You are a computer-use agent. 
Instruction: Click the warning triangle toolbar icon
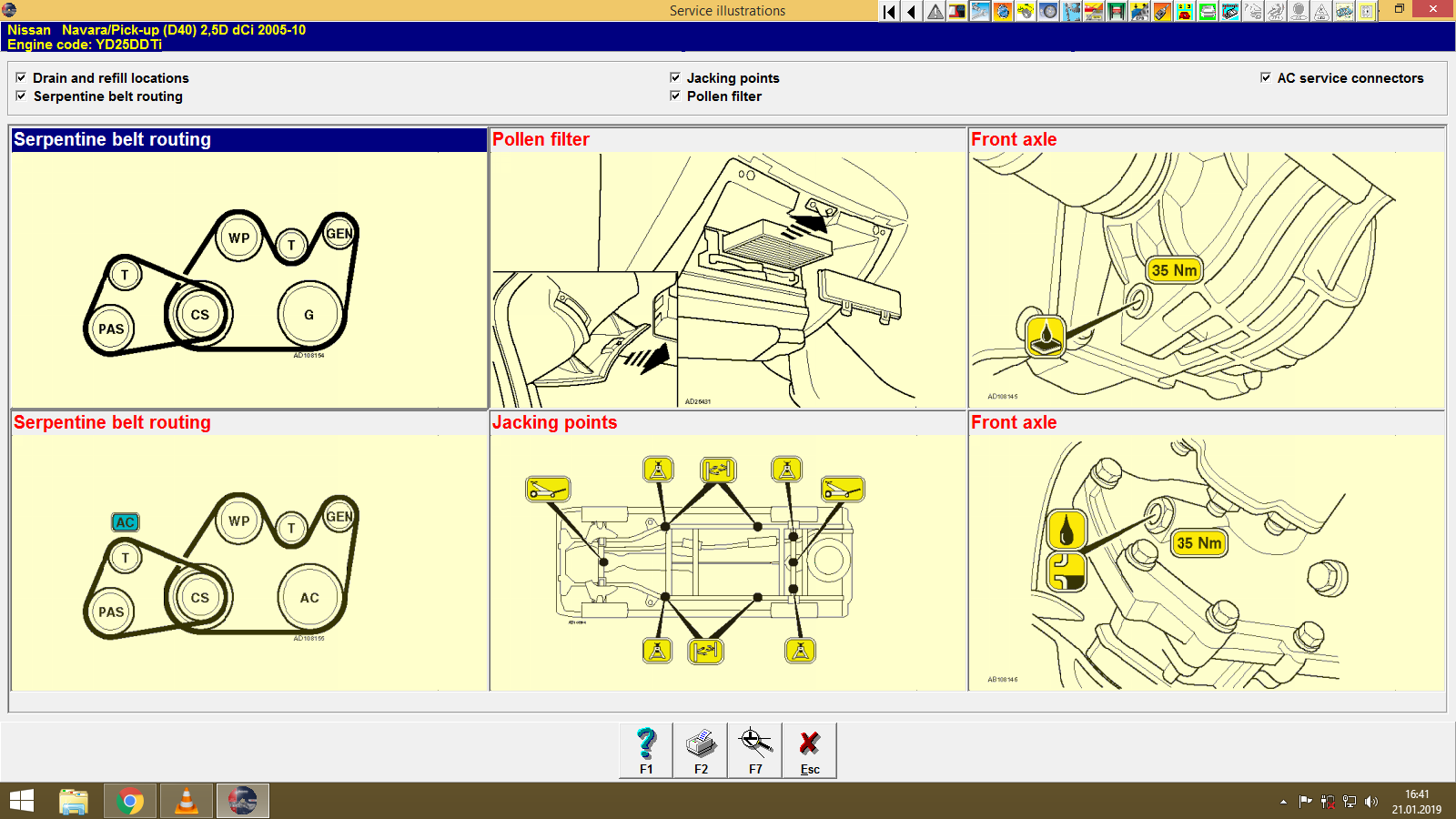tap(934, 10)
